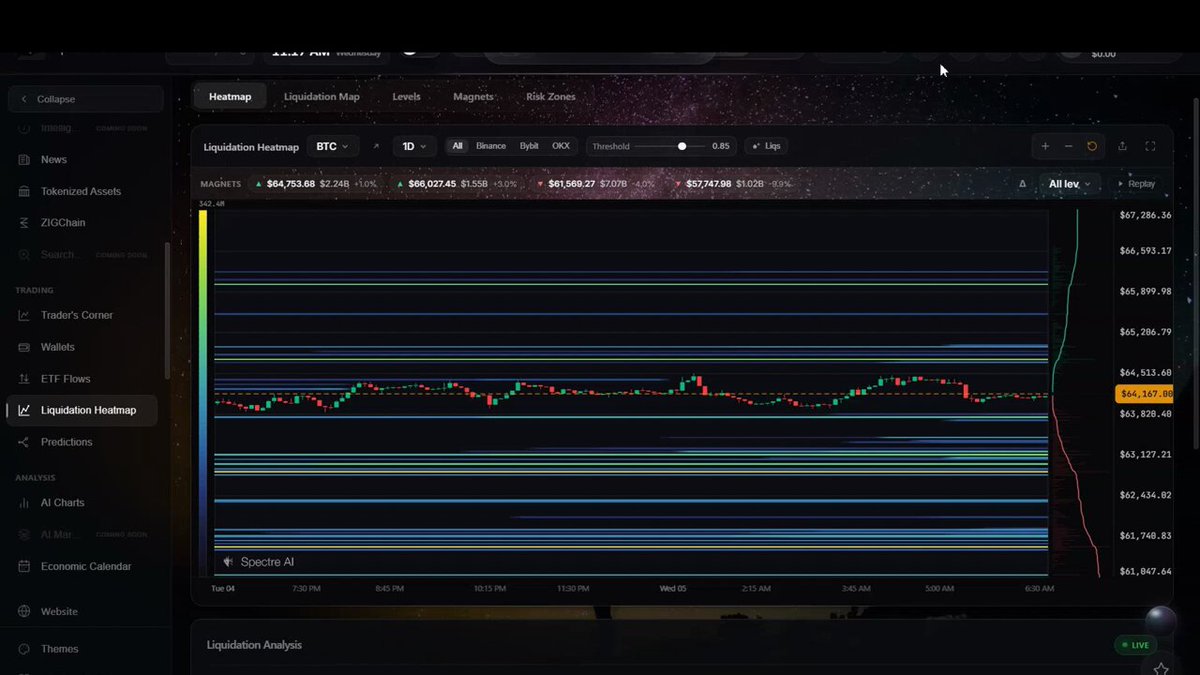Select the $66,027.45 magnet level
The width and height of the screenshot is (1200, 675).
457,184
